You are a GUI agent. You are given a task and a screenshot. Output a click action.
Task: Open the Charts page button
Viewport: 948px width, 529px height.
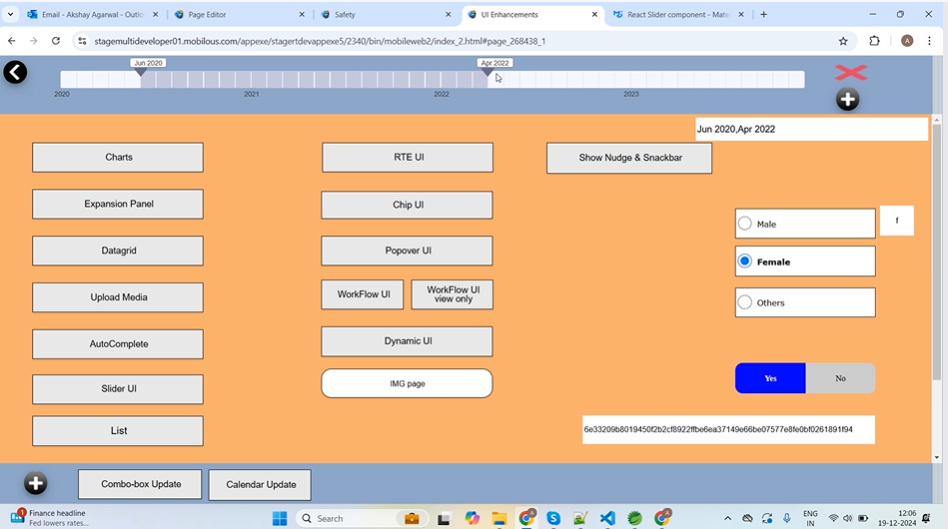[x=118, y=157]
